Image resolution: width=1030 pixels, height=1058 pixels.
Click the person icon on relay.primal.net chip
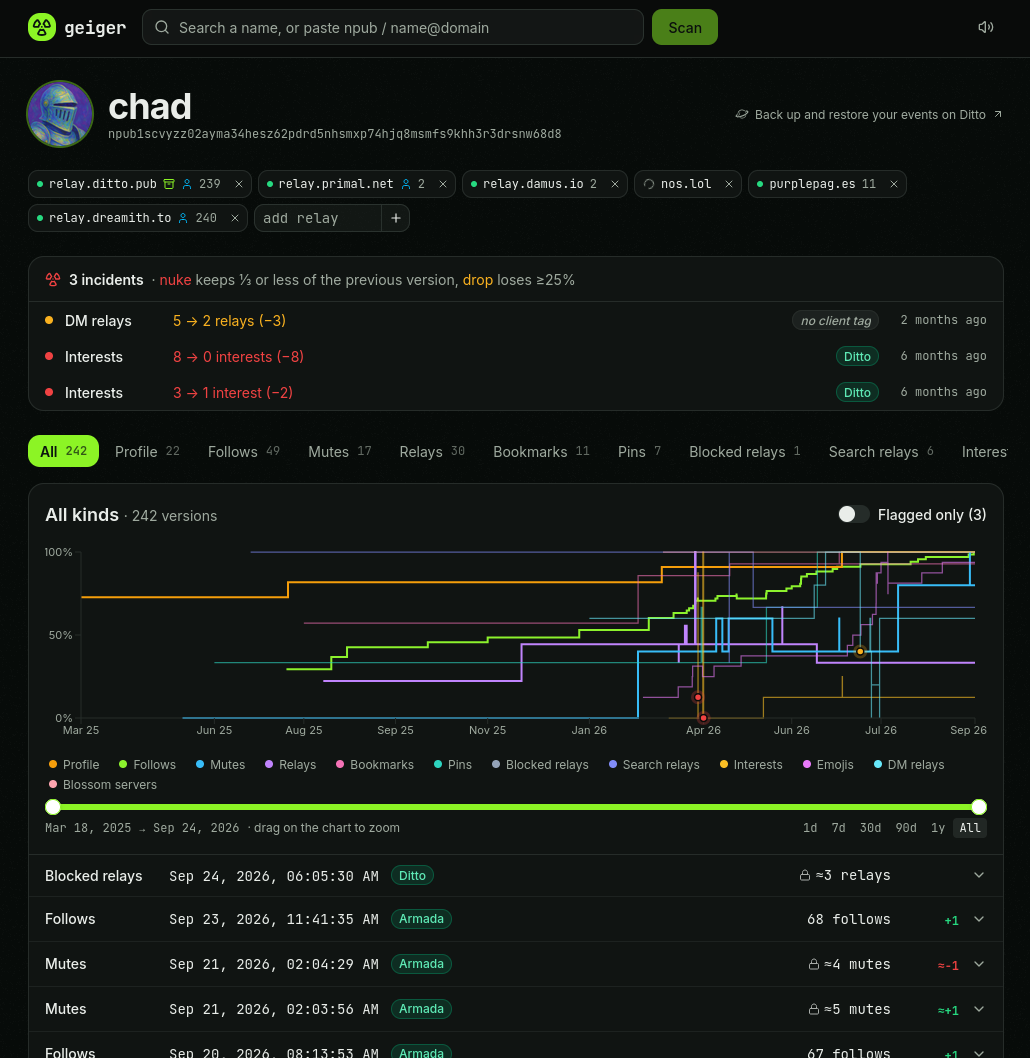click(x=406, y=184)
